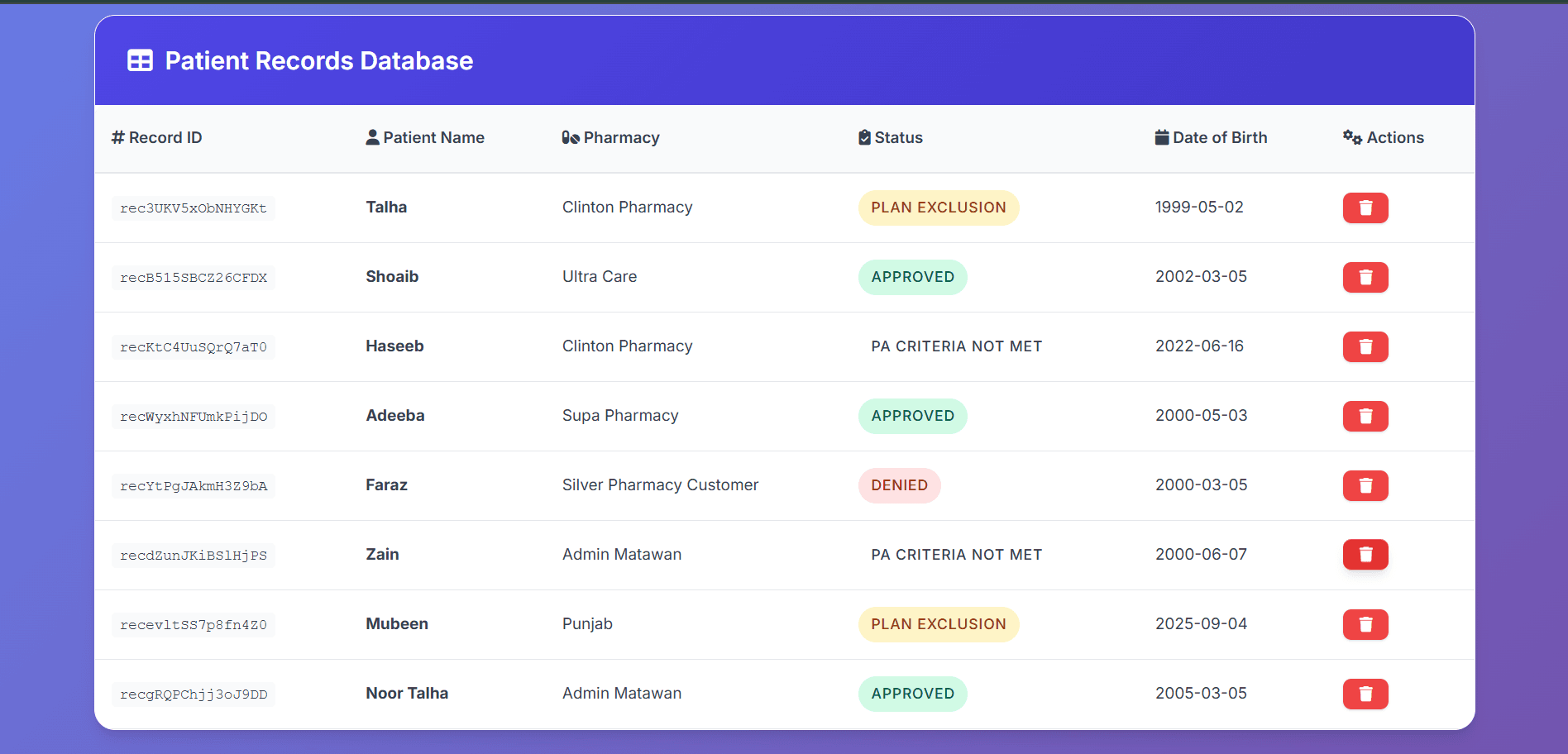Viewport: 1568px width, 754px height.
Task: Click the gears icon in Actions header
Action: pos(1352,137)
